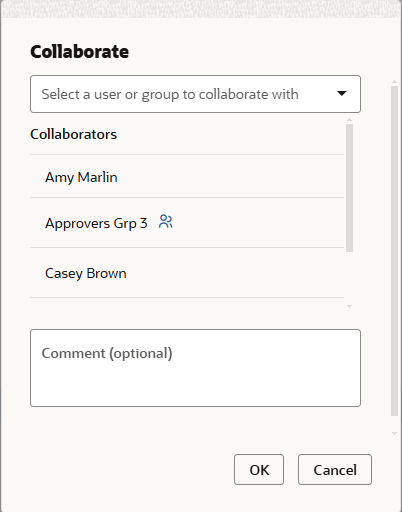Click the dialog's outer vertical scrollbar thumb

(x=394, y=251)
